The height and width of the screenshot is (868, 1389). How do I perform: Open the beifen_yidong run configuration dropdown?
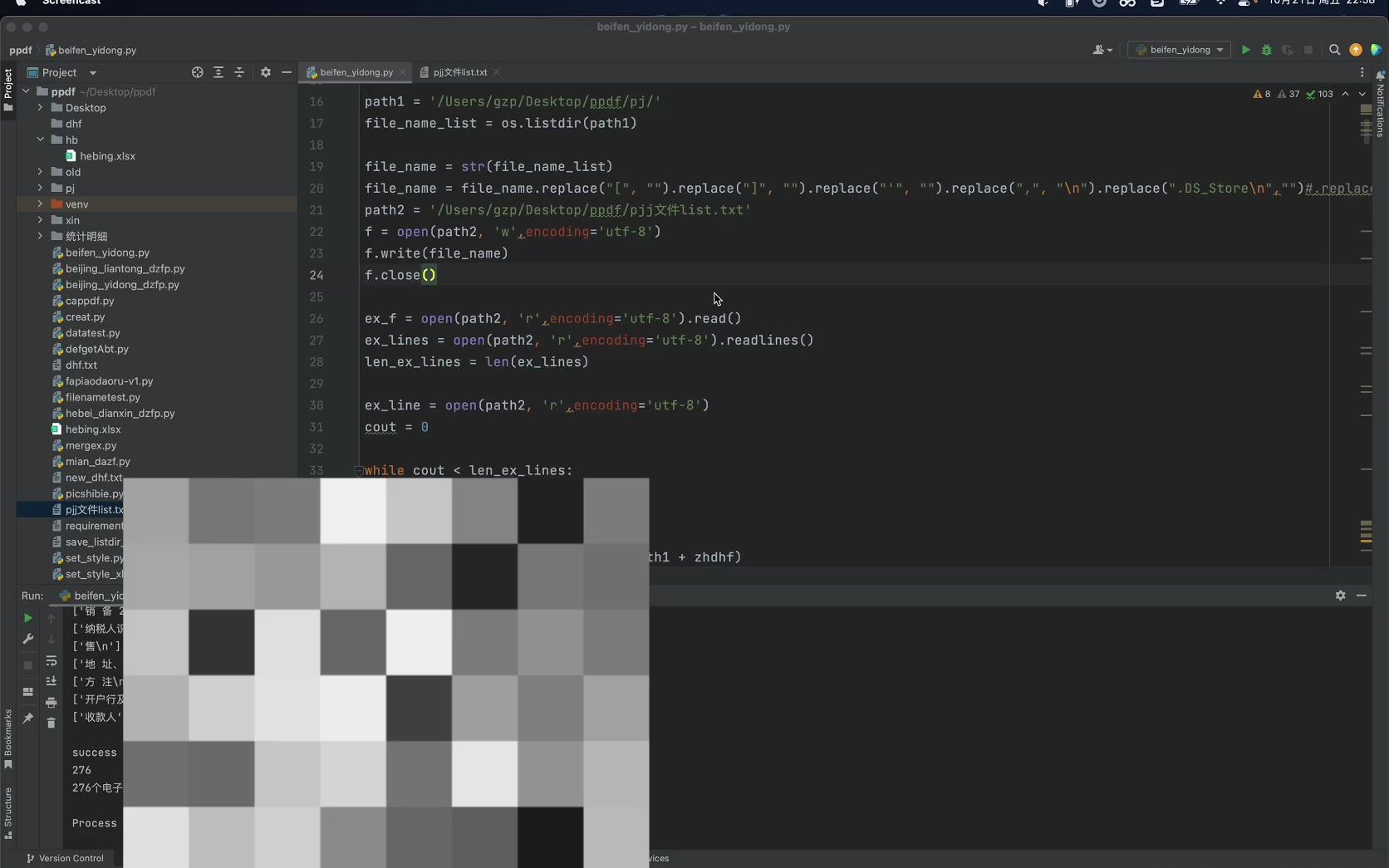(x=1179, y=50)
